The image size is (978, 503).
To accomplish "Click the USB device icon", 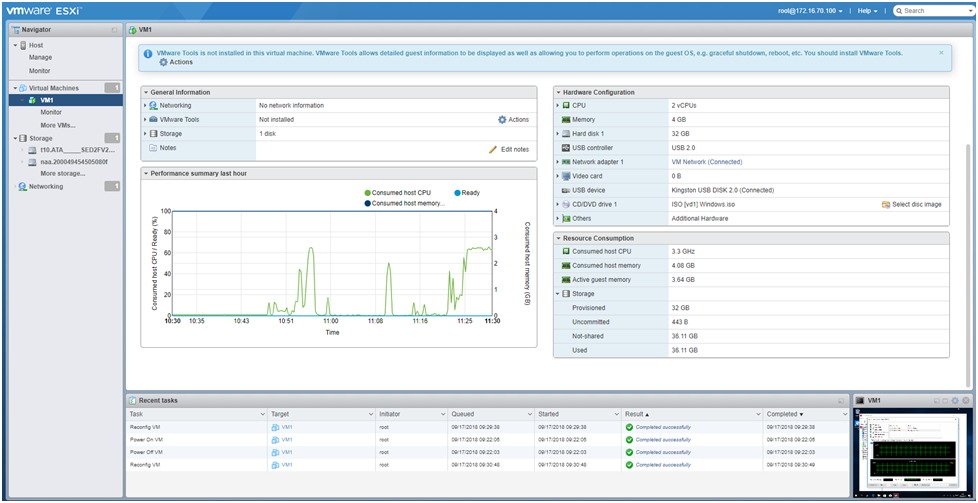I will click(x=566, y=190).
